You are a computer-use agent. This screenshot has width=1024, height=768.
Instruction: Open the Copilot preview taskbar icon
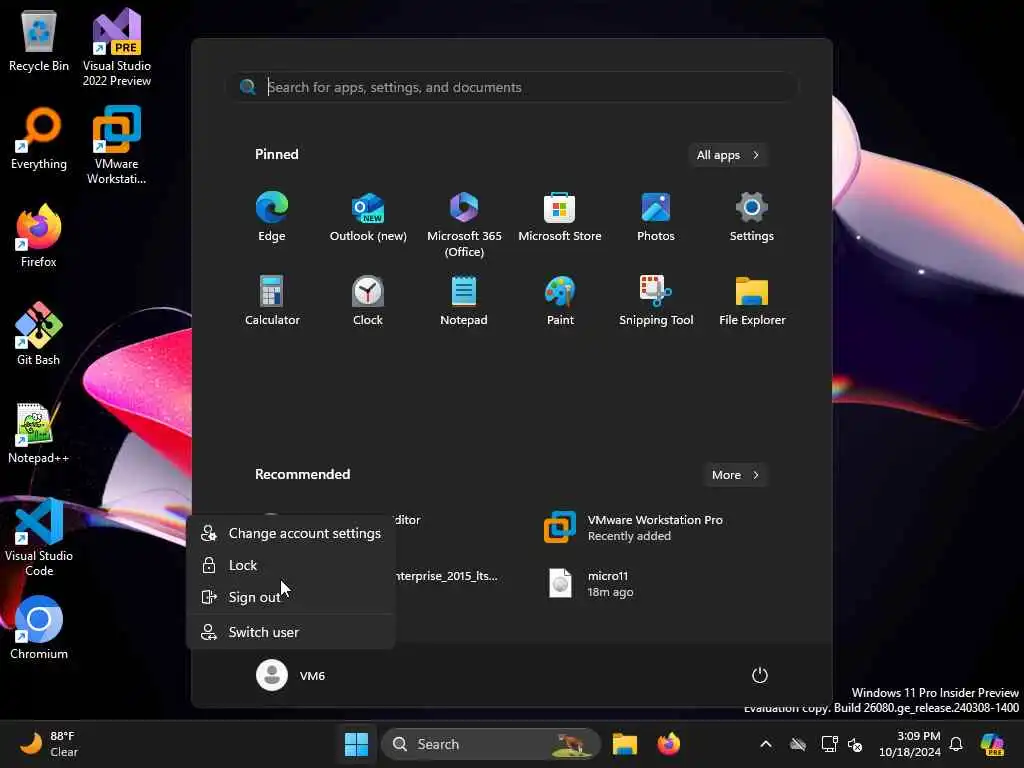[x=992, y=744]
